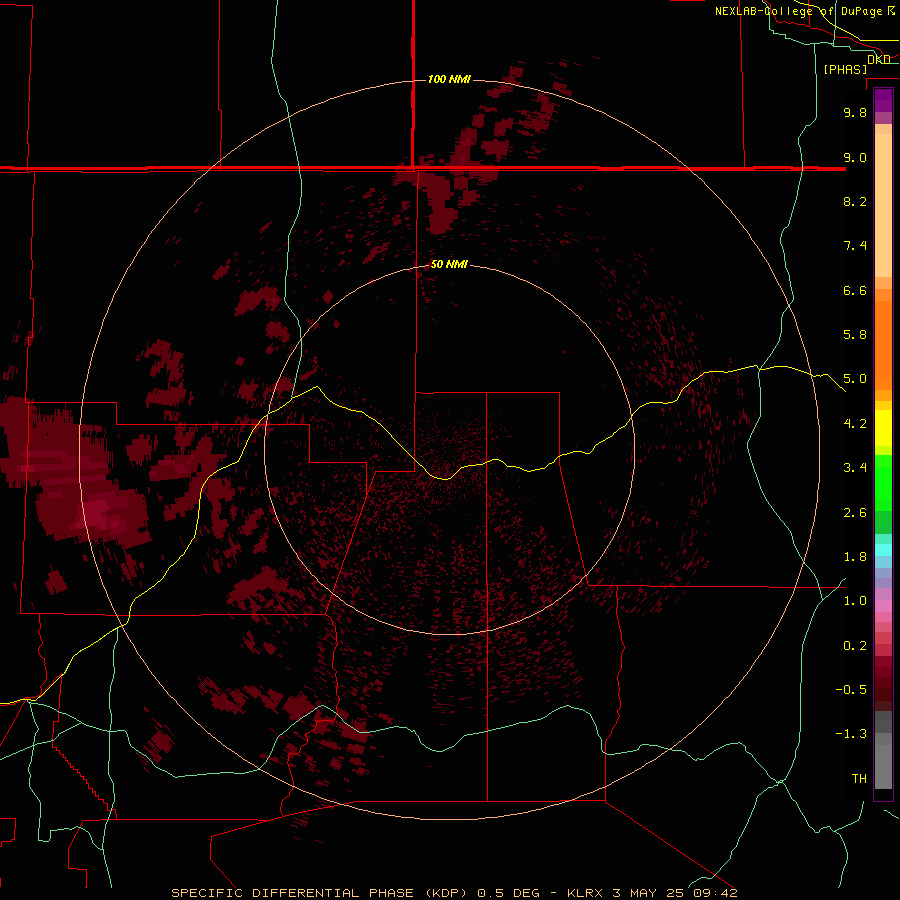This screenshot has height=900, width=900.
Task: Click the 1.0 scale value
Action: pos(855,601)
